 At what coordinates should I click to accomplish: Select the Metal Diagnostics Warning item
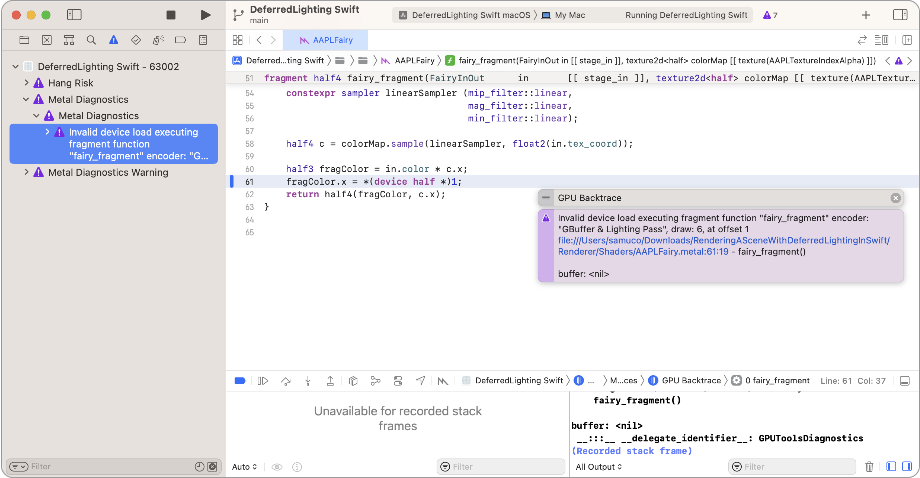point(108,172)
